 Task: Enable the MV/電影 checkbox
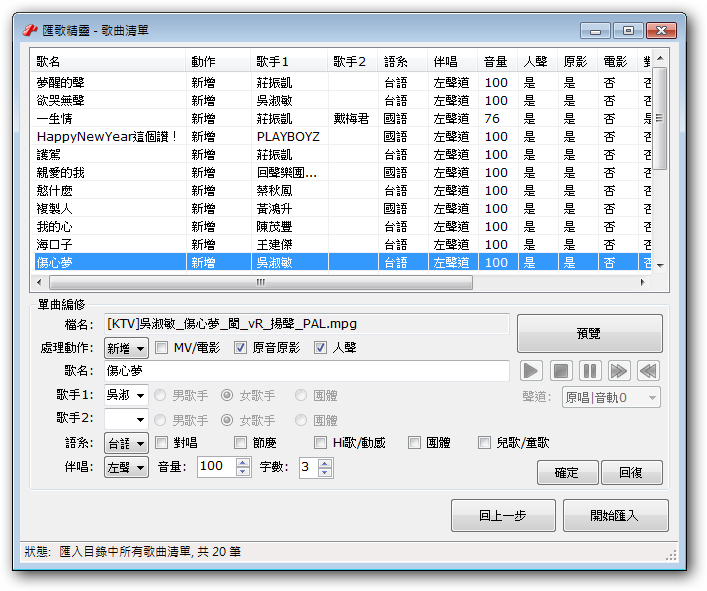(x=162, y=348)
